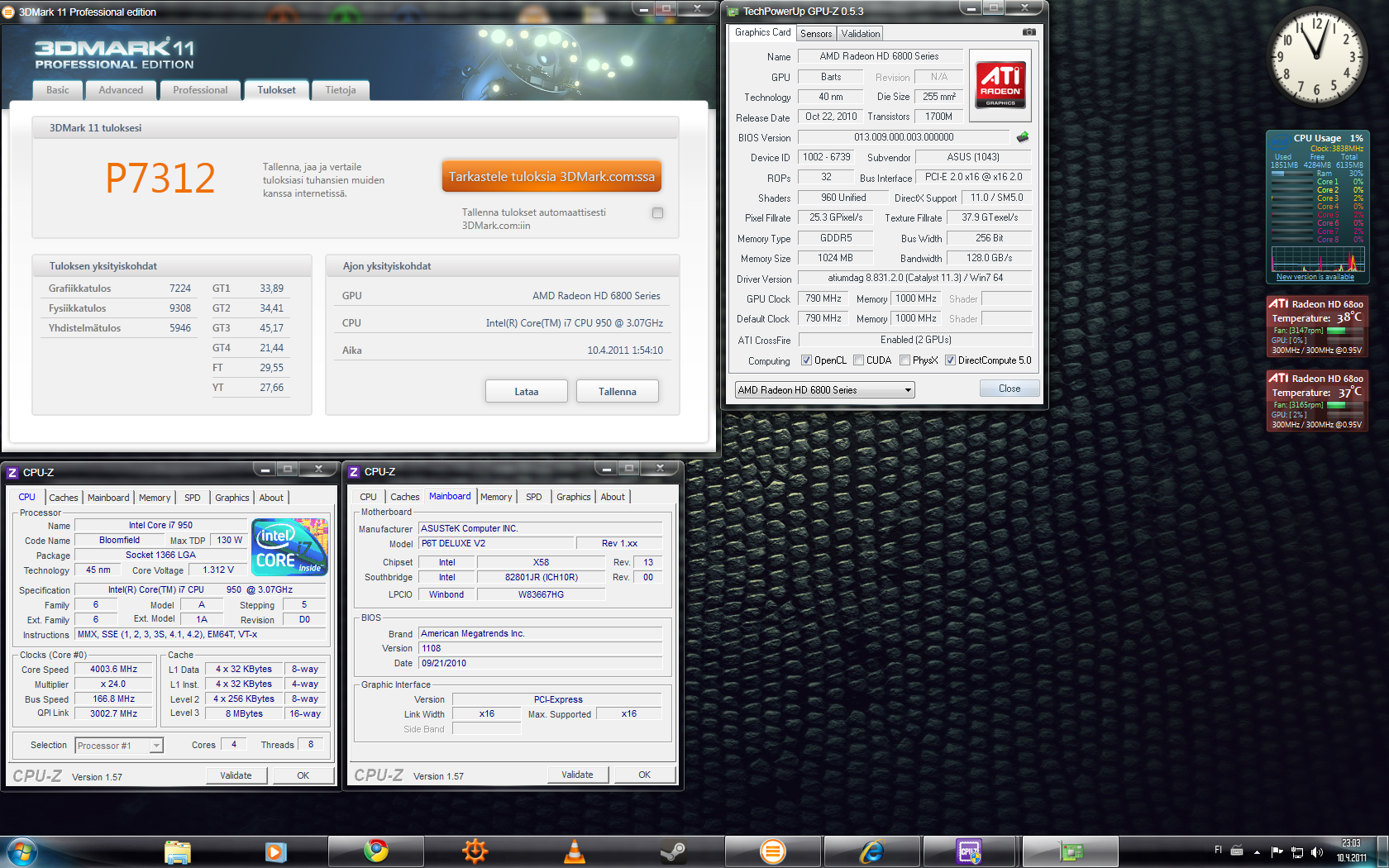The width and height of the screenshot is (1389, 868).
Task: Click the FI language indicator in tray
Action: coord(1218,850)
